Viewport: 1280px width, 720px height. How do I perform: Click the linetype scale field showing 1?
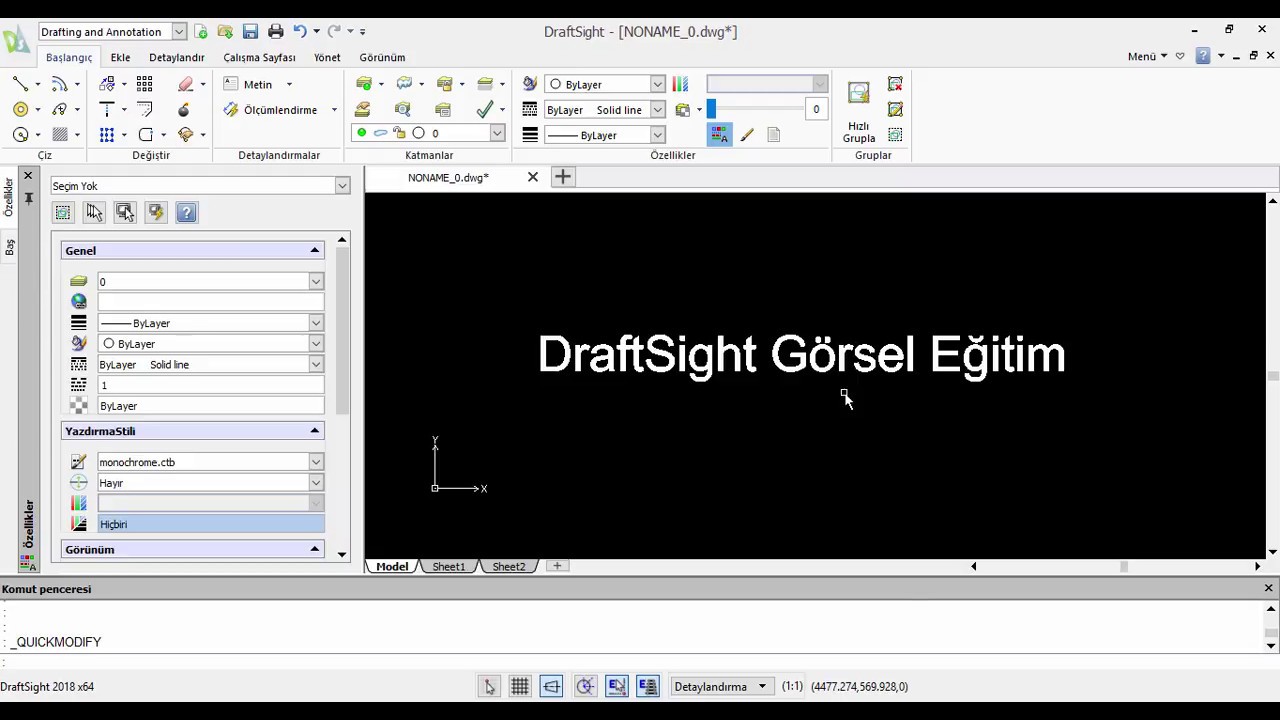(210, 385)
